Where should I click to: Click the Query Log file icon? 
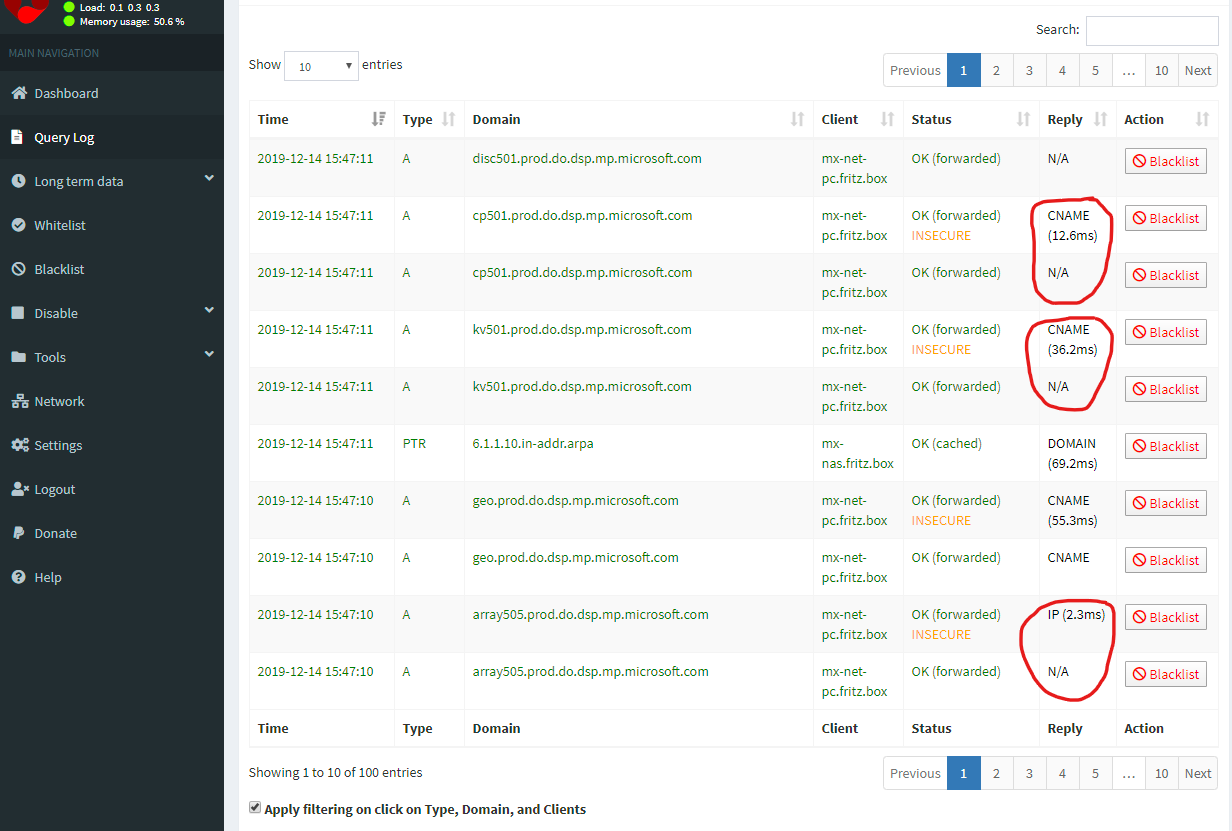pos(17,137)
